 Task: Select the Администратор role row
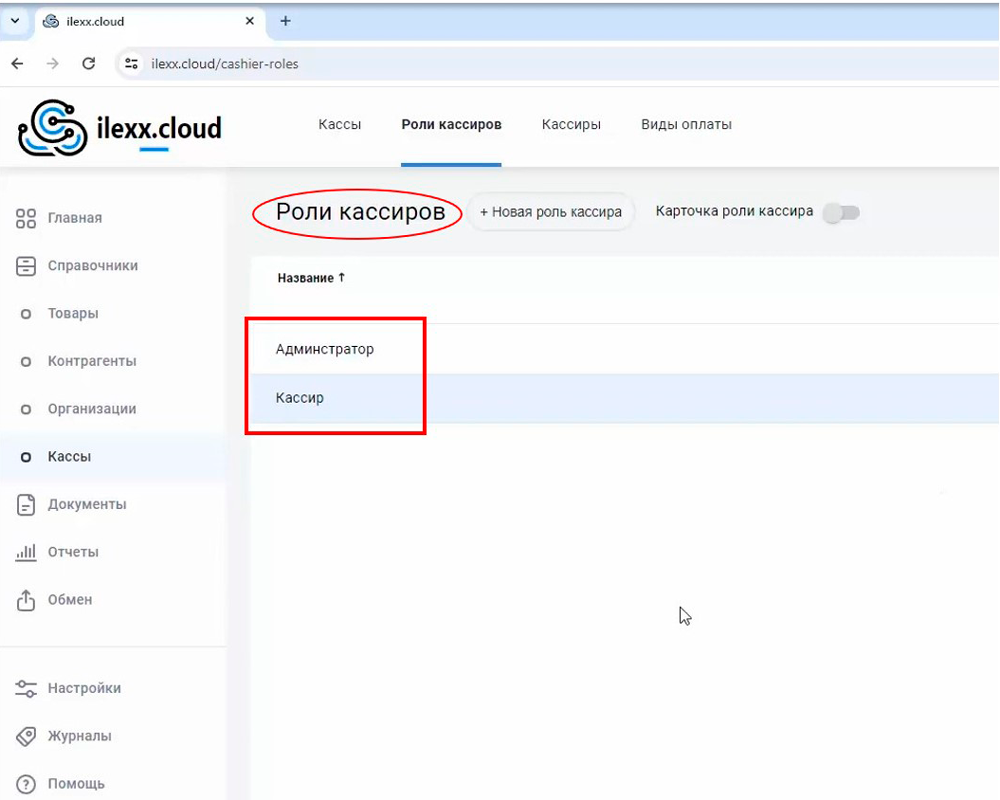click(325, 350)
